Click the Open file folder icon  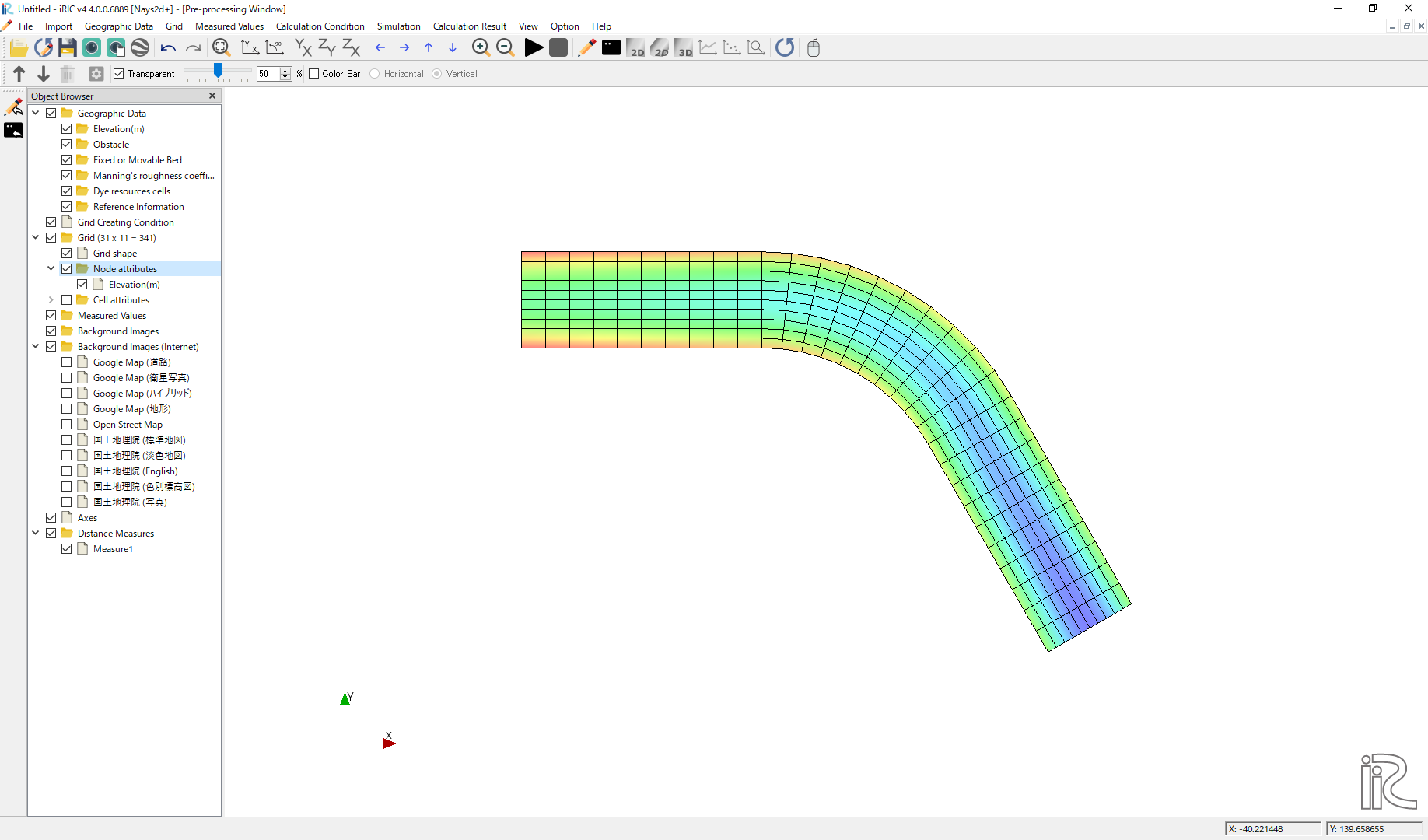click(19, 48)
